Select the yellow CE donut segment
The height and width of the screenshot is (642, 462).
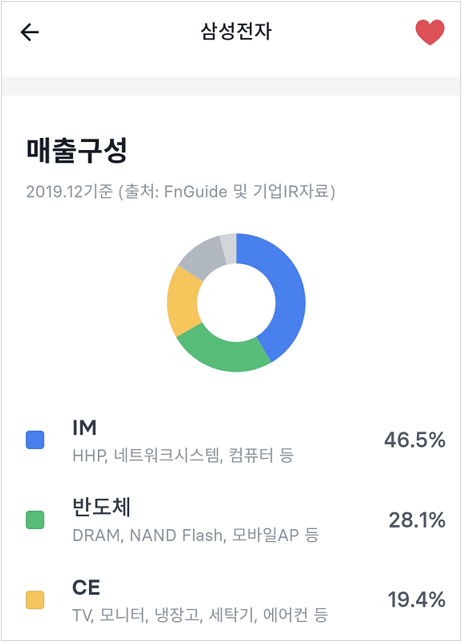coord(183,302)
